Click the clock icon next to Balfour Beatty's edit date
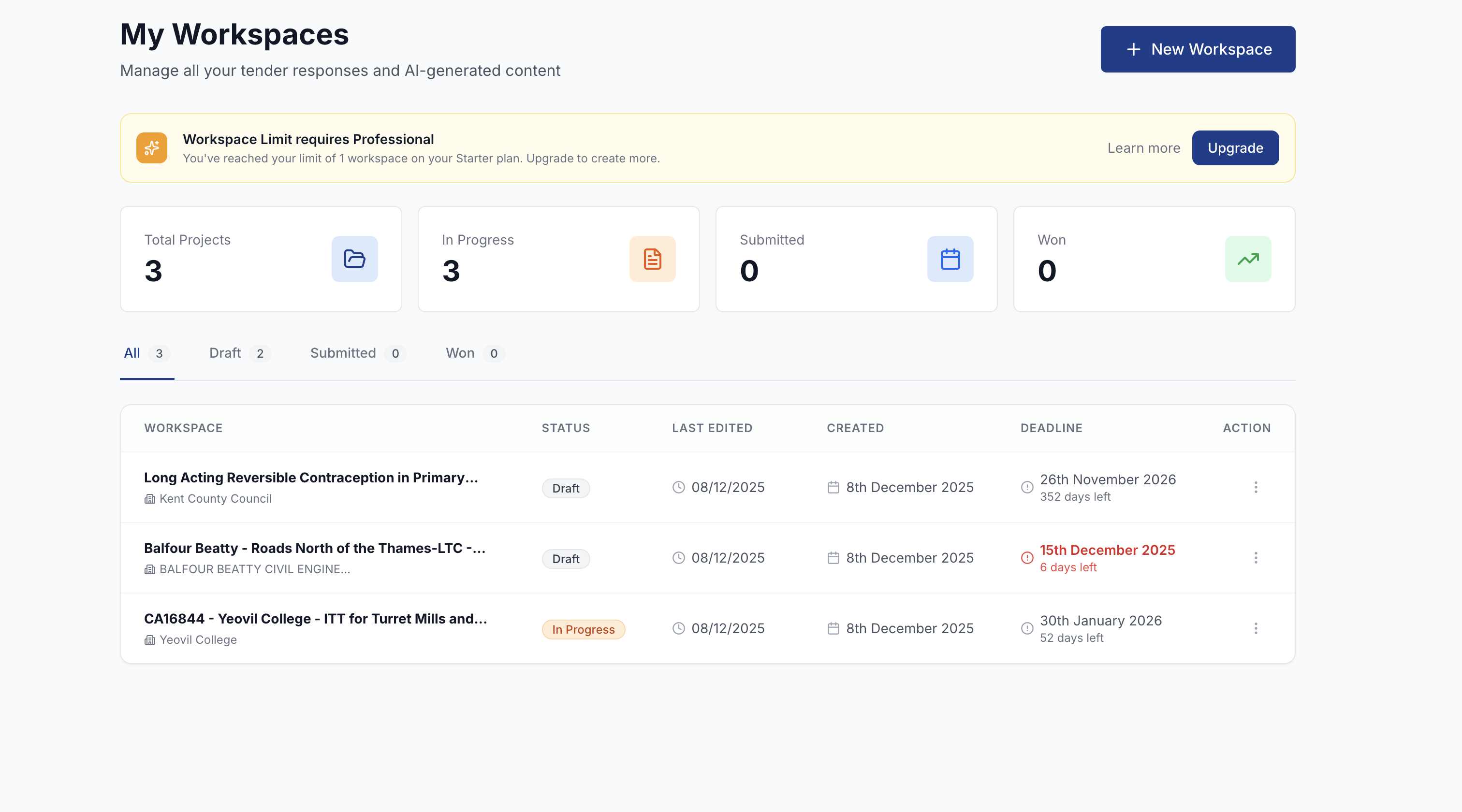 [x=679, y=558]
